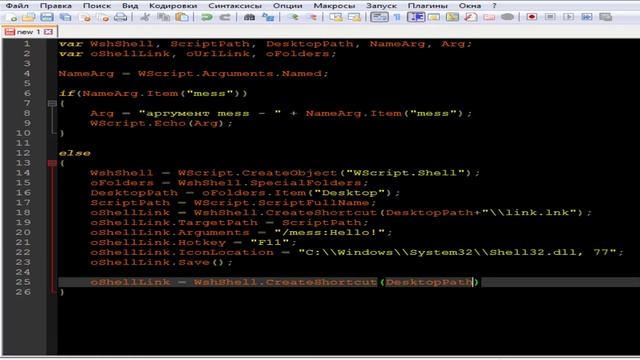
Task: Open the Вид menu
Action: (130, 5)
